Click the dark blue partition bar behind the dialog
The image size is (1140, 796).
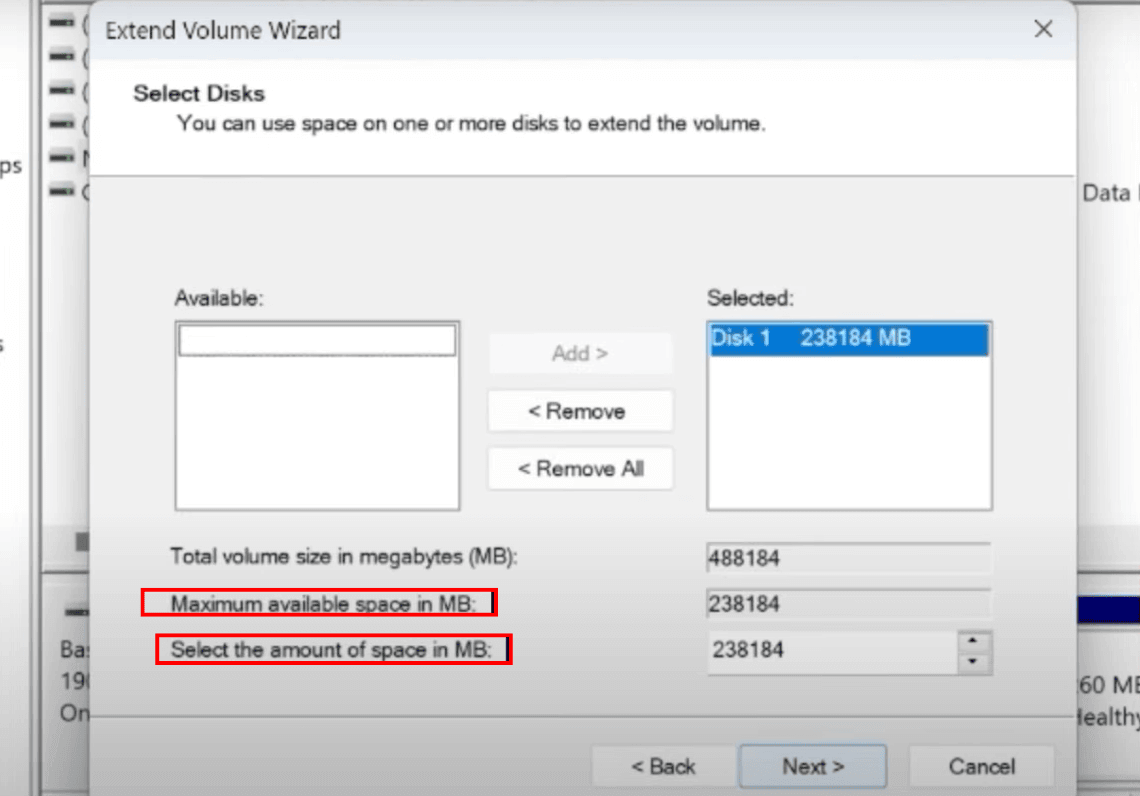1107,610
